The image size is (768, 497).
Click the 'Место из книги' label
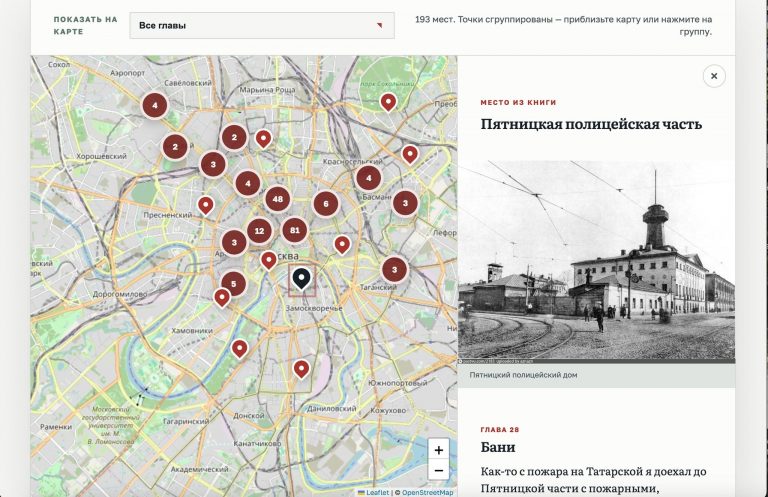518,102
